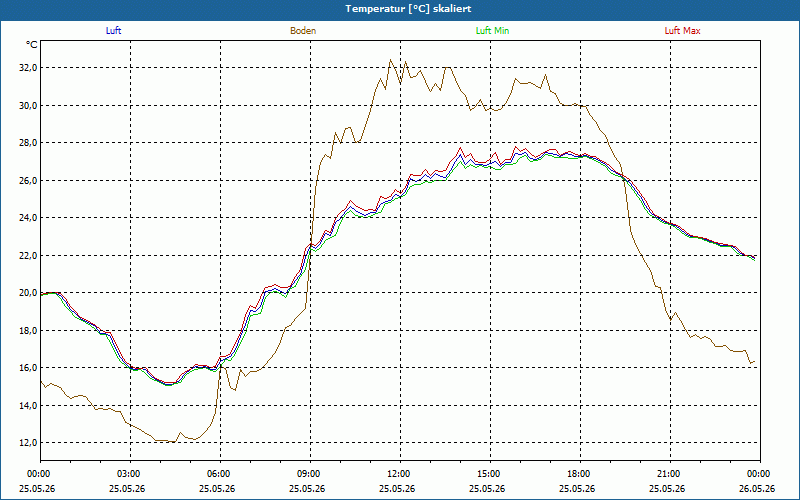Viewport: 800px width, 500px height.
Task: Click the 30,0 y-axis value
Action: [28, 106]
